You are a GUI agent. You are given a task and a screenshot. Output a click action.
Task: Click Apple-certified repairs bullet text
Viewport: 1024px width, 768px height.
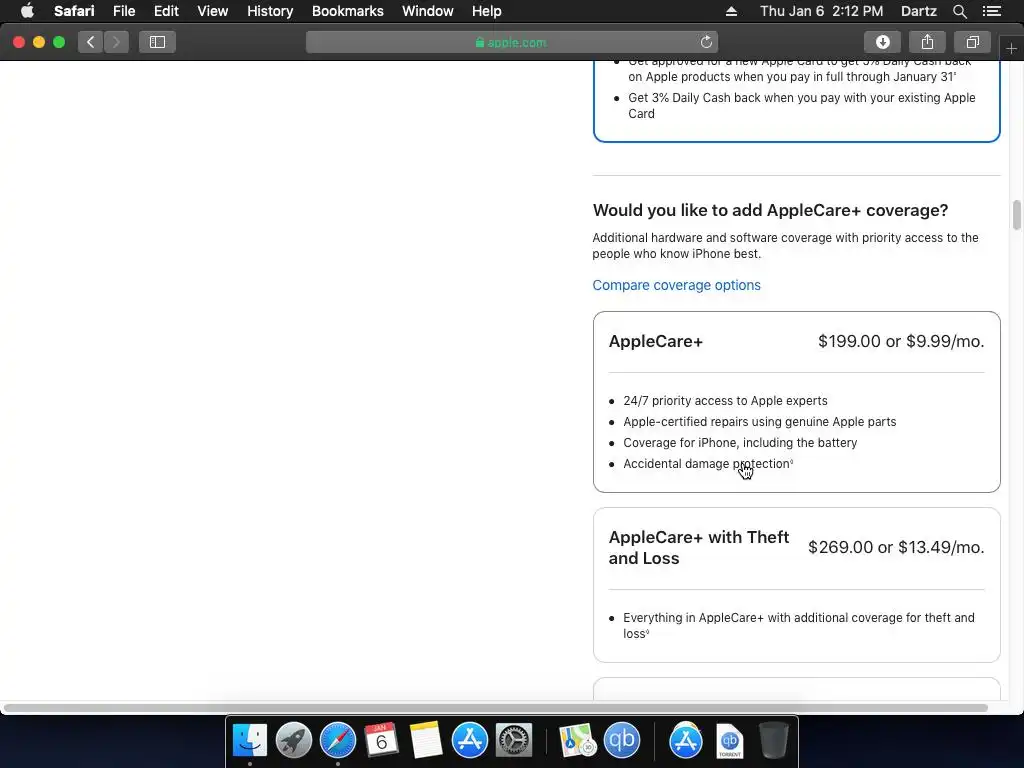point(760,422)
